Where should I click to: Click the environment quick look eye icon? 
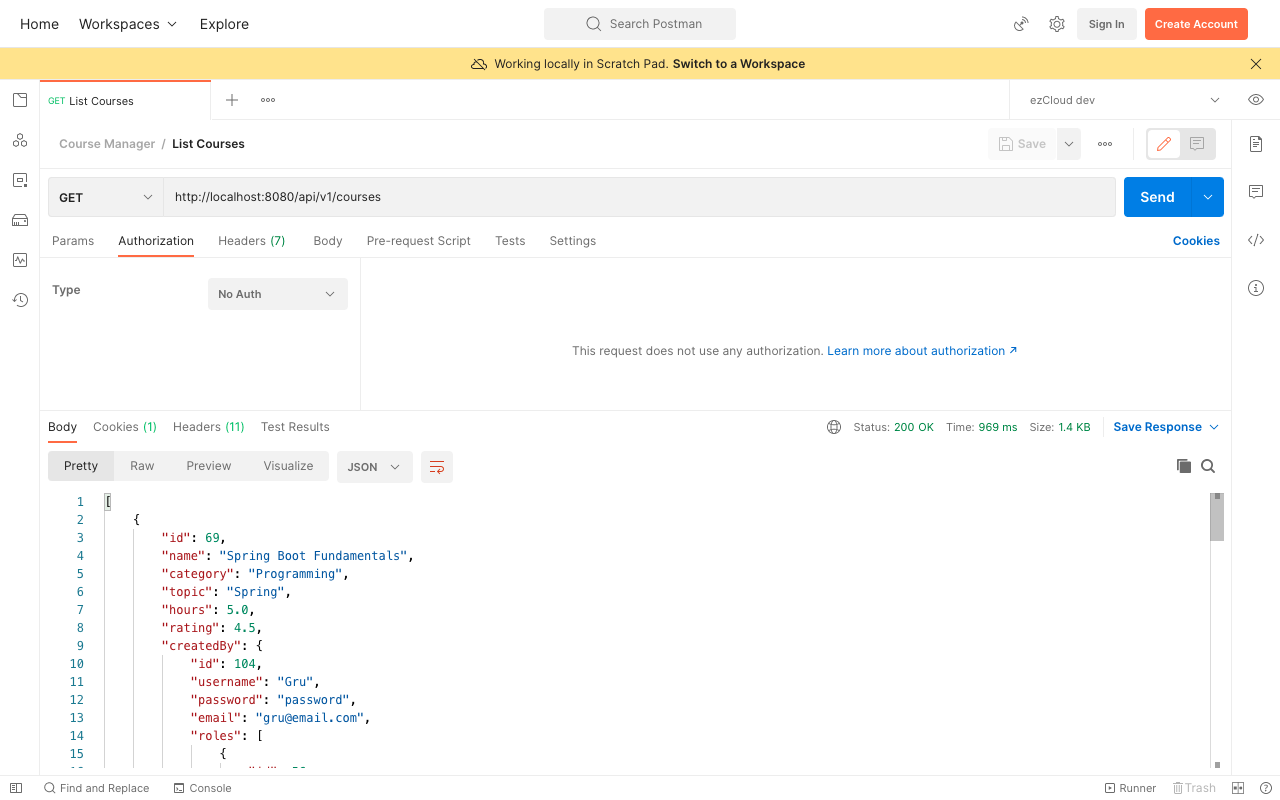click(x=1256, y=100)
